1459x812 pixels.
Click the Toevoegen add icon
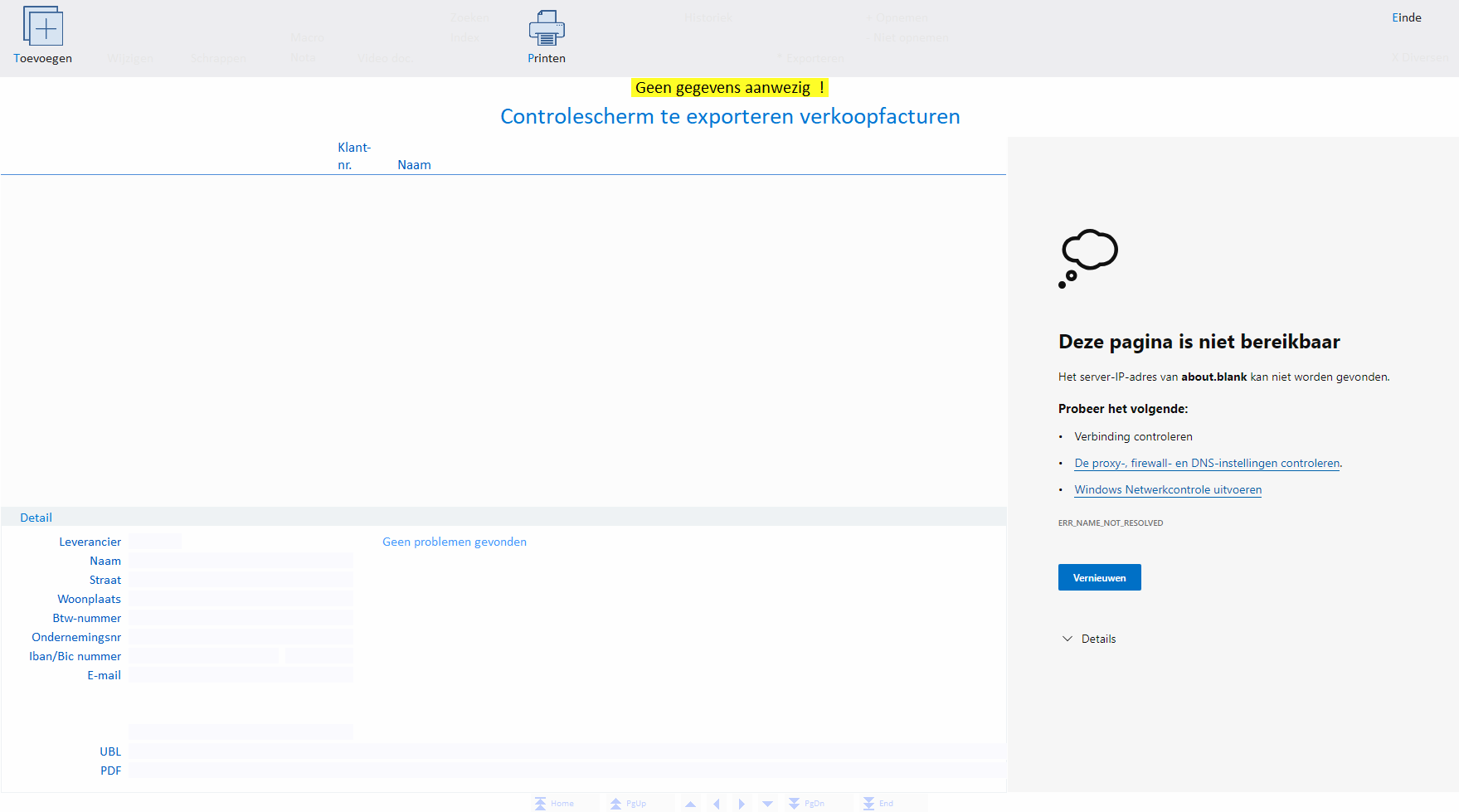click(43, 27)
